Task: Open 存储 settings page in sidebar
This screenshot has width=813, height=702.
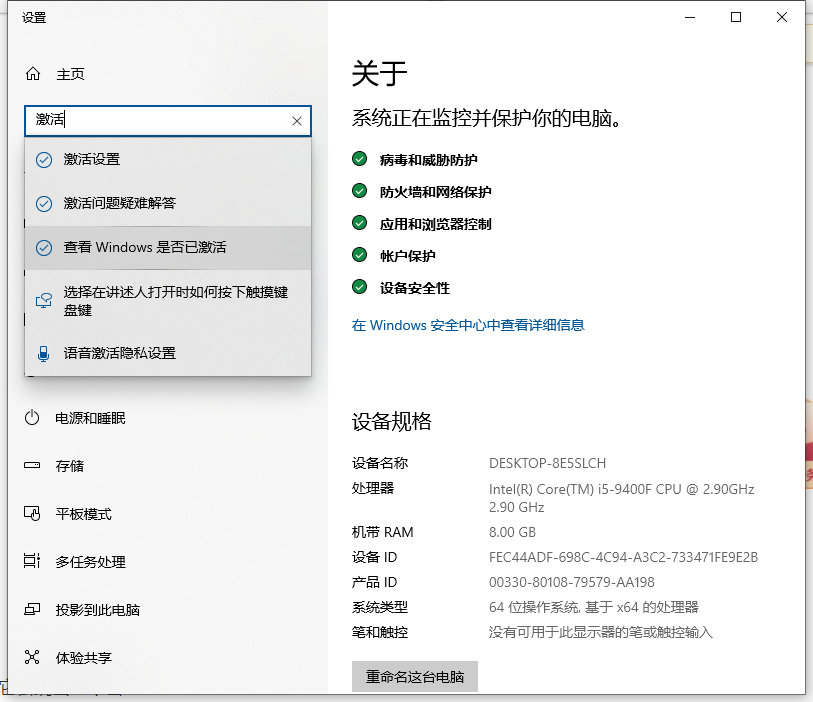Action: tap(70, 466)
